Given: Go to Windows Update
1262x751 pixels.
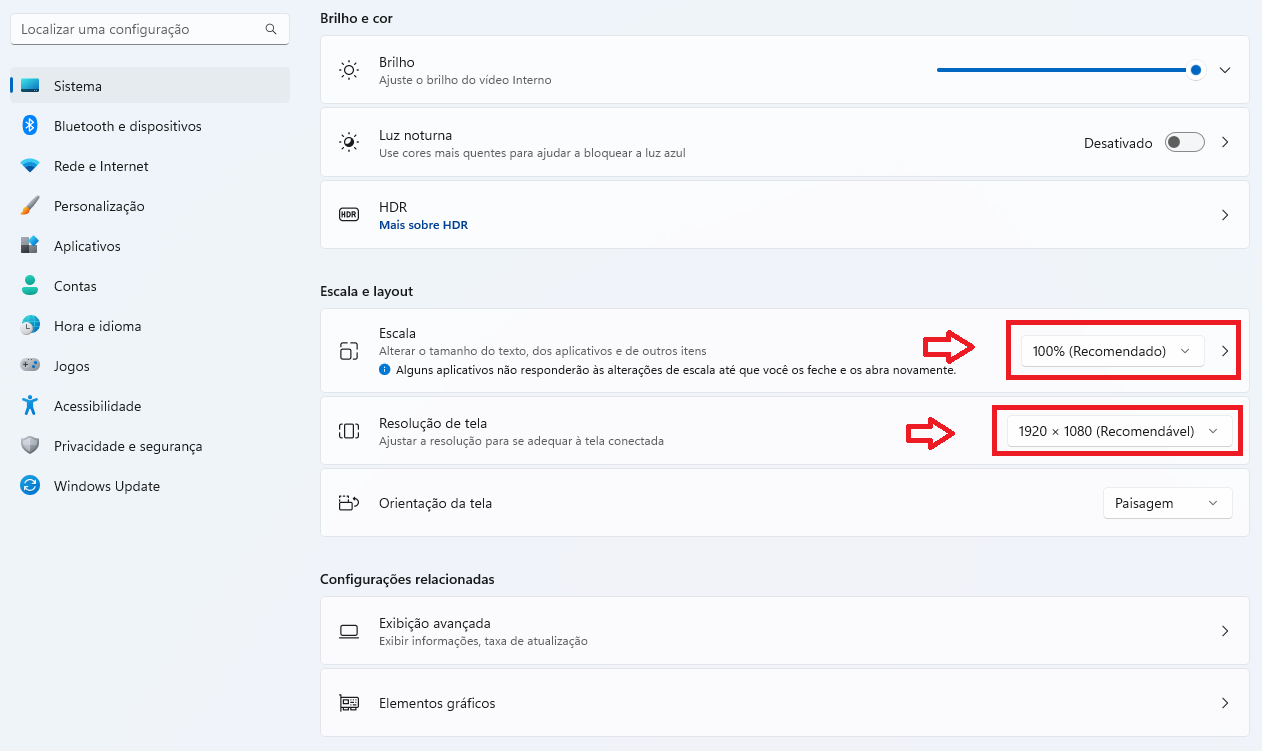Looking at the screenshot, I should tap(150, 486).
